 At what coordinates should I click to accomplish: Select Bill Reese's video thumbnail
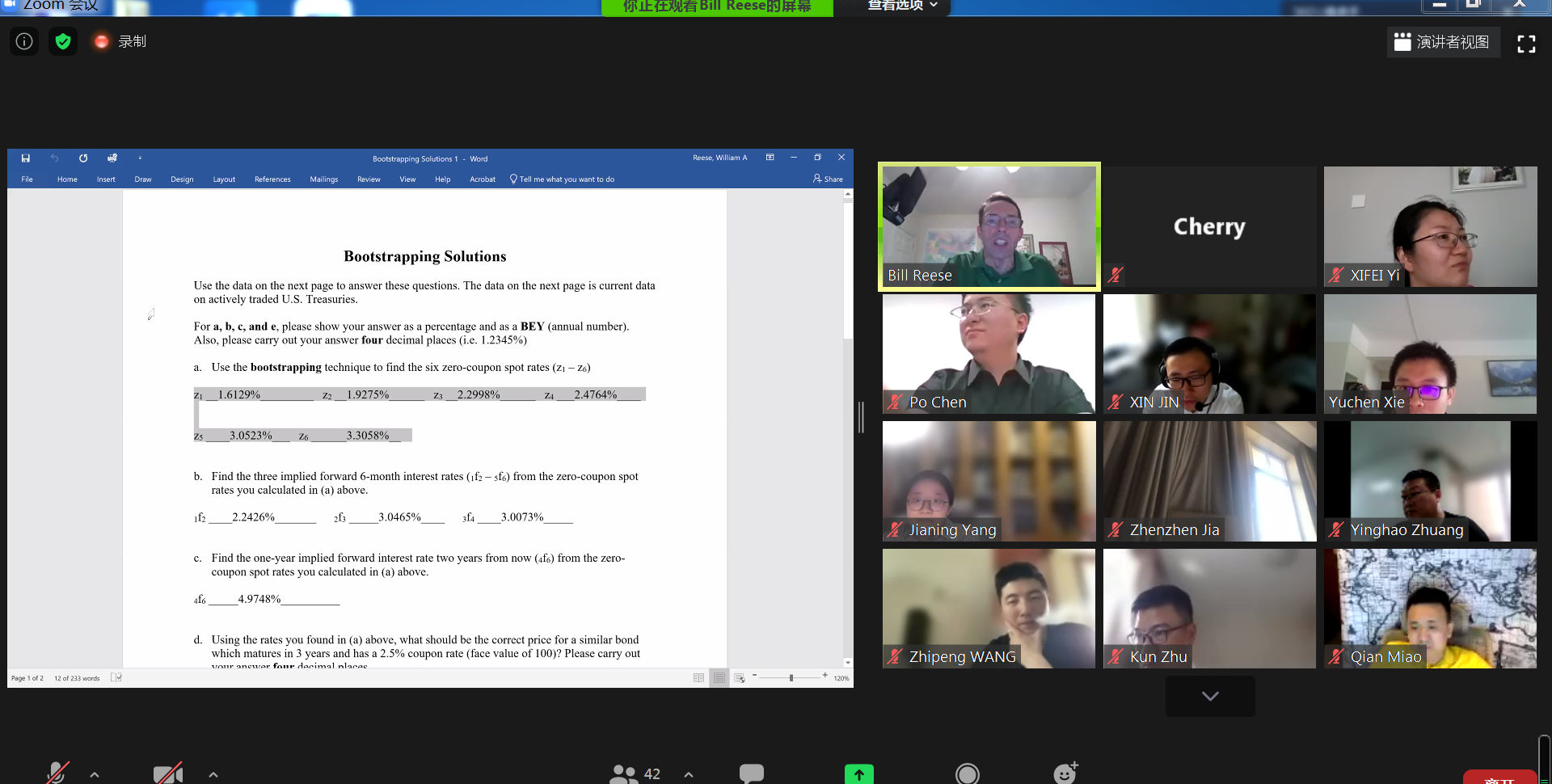(x=989, y=226)
